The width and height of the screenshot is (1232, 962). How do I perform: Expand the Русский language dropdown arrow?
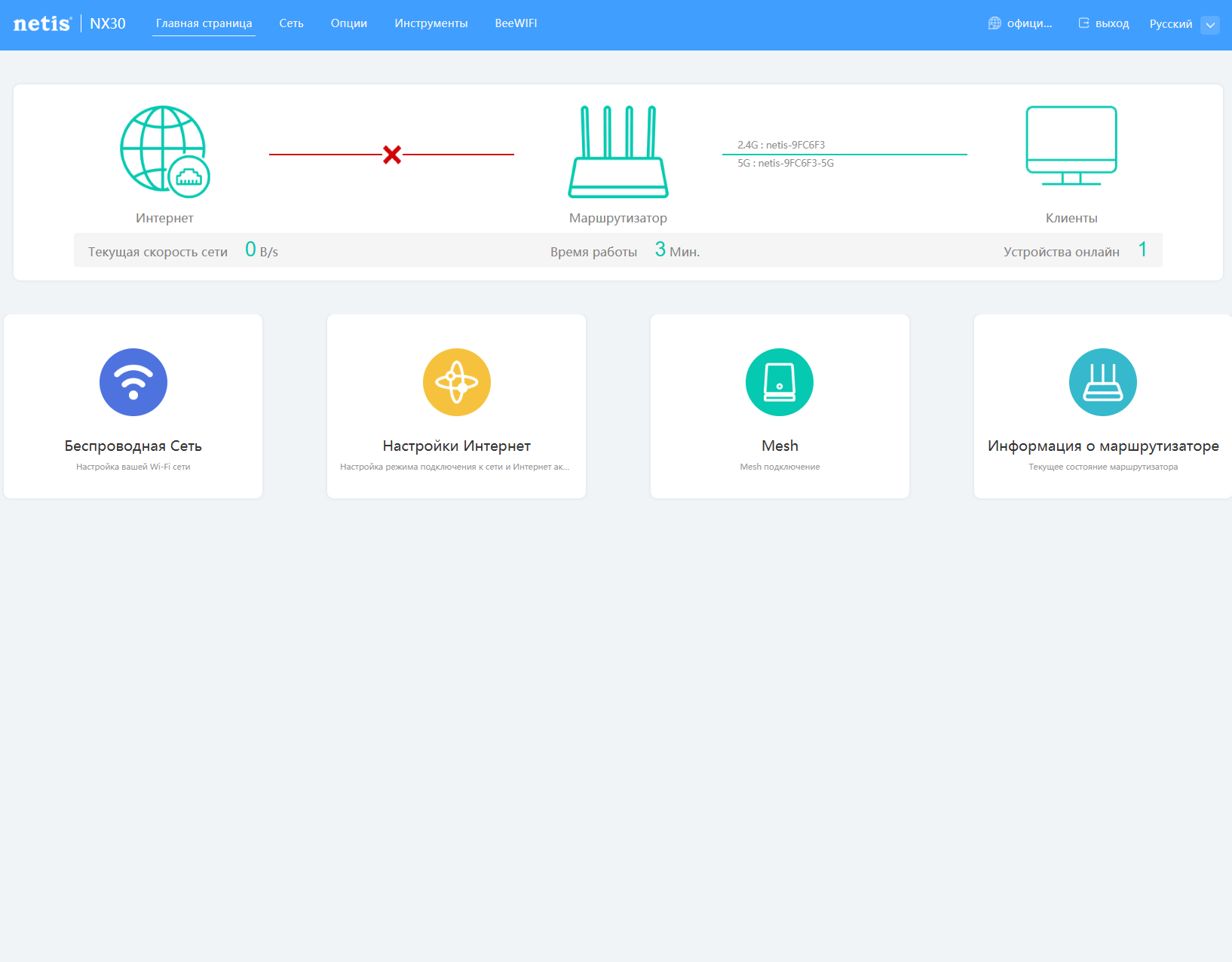point(1210,25)
